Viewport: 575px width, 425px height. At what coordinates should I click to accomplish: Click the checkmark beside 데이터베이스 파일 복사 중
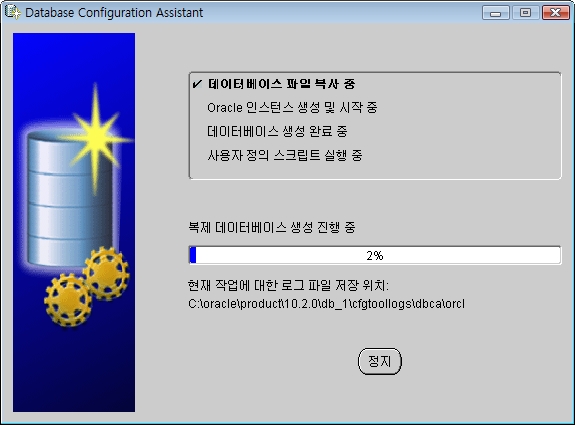pos(197,84)
